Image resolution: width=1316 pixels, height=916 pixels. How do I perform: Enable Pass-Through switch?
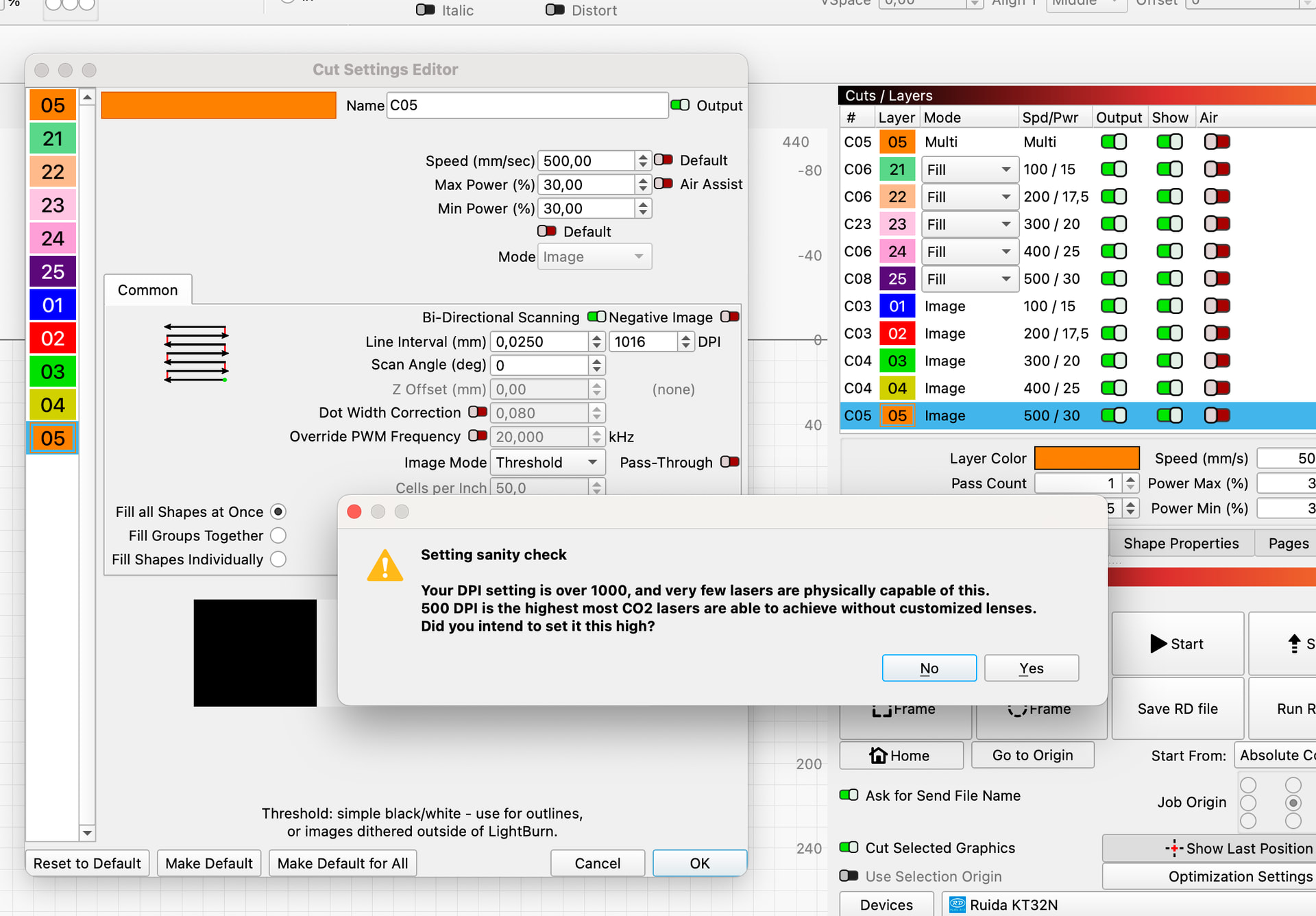(730, 462)
